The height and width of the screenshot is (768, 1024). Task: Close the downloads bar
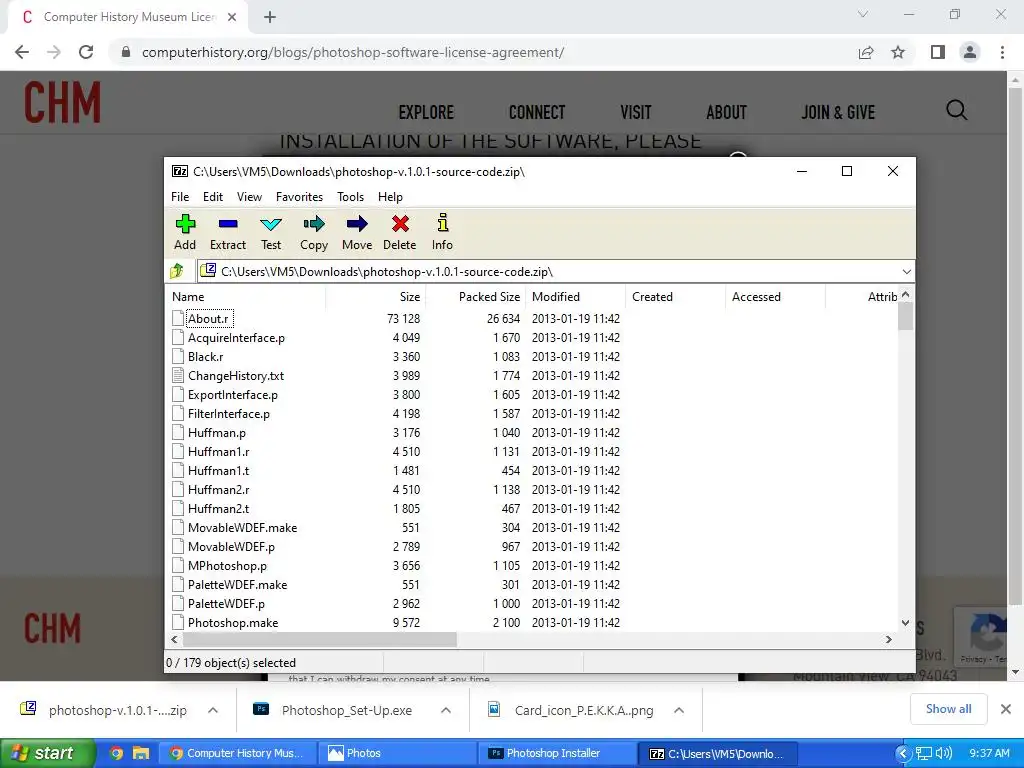pos(1006,709)
